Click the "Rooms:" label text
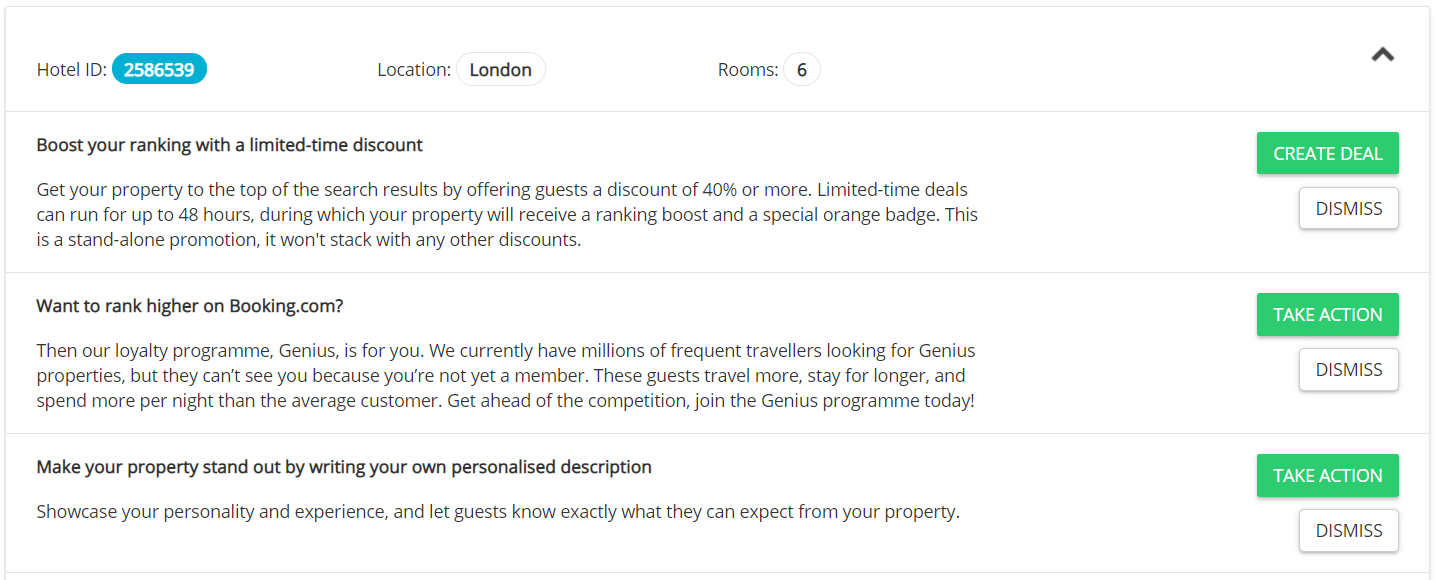This screenshot has width=1435, height=580. click(747, 70)
